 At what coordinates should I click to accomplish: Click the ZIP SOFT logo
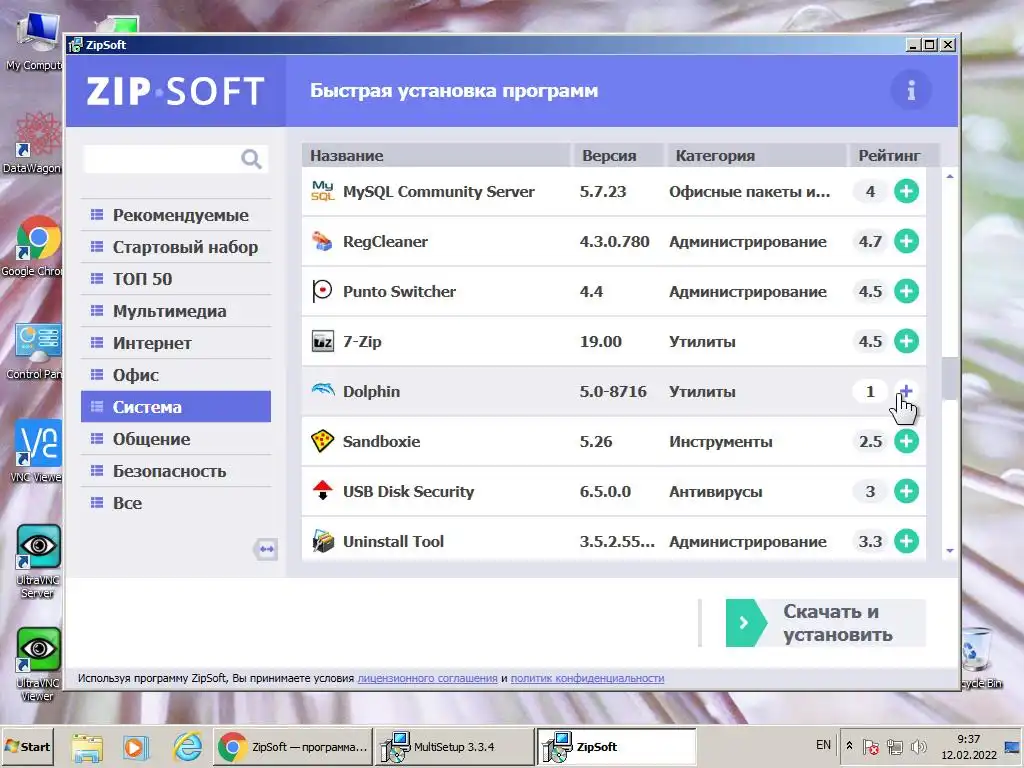point(175,91)
